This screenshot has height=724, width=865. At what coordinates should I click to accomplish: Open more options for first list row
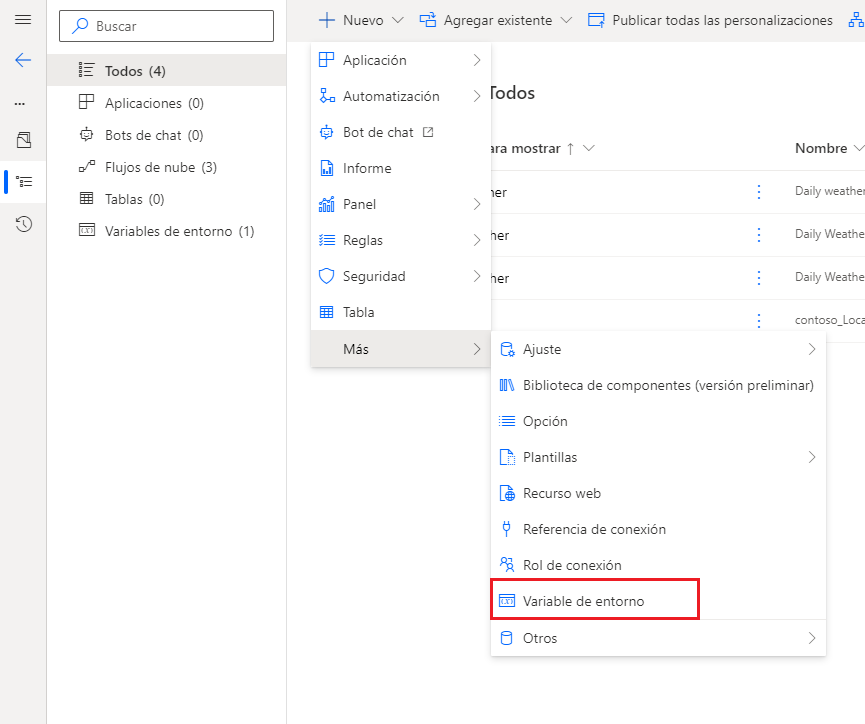pos(758,192)
